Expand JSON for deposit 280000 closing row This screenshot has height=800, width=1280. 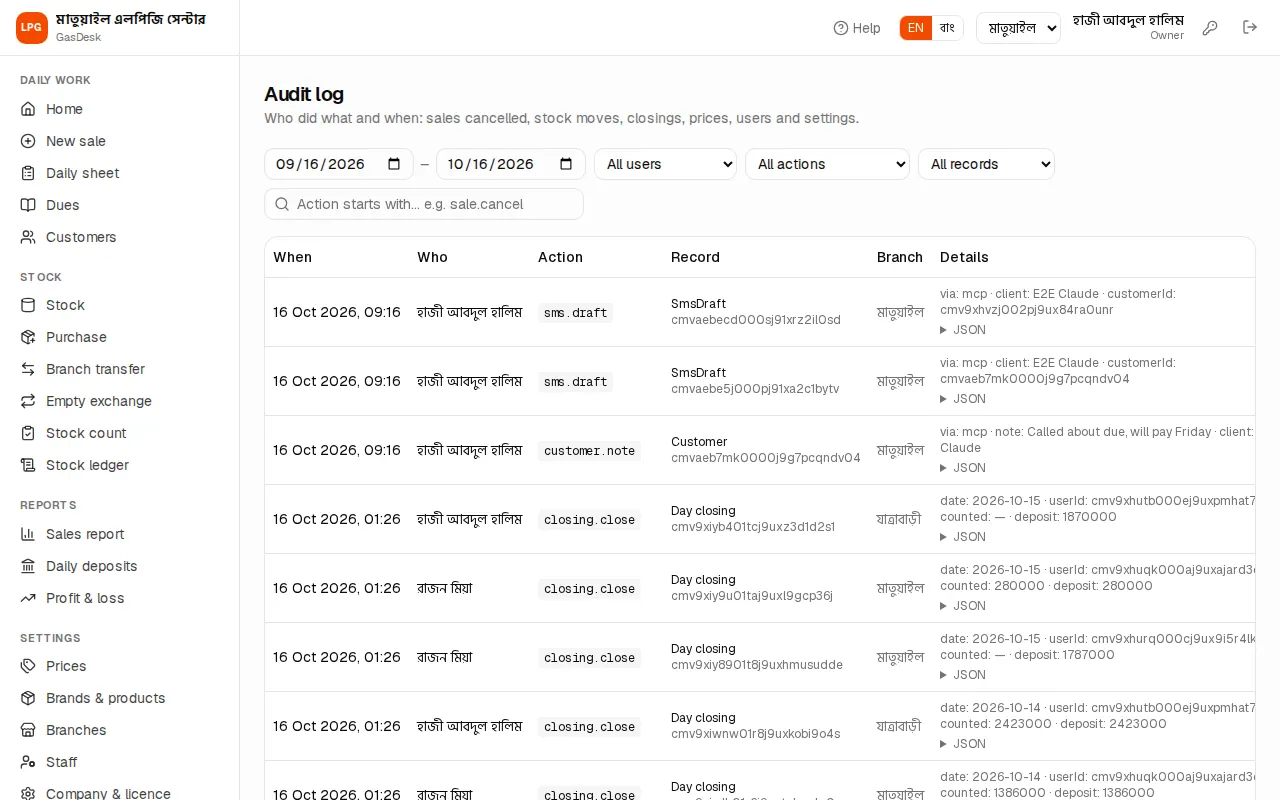(963, 606)
